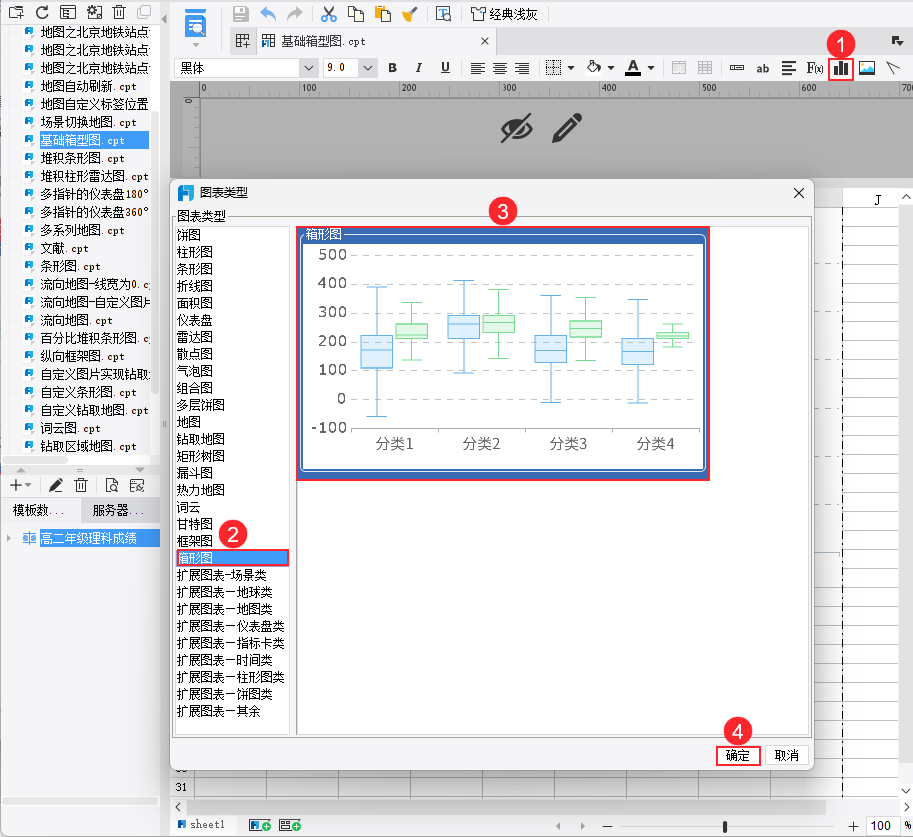Open 流向地图.cpt in file tree
This screenshot has width=913, height=837.
tap(76, 320)
